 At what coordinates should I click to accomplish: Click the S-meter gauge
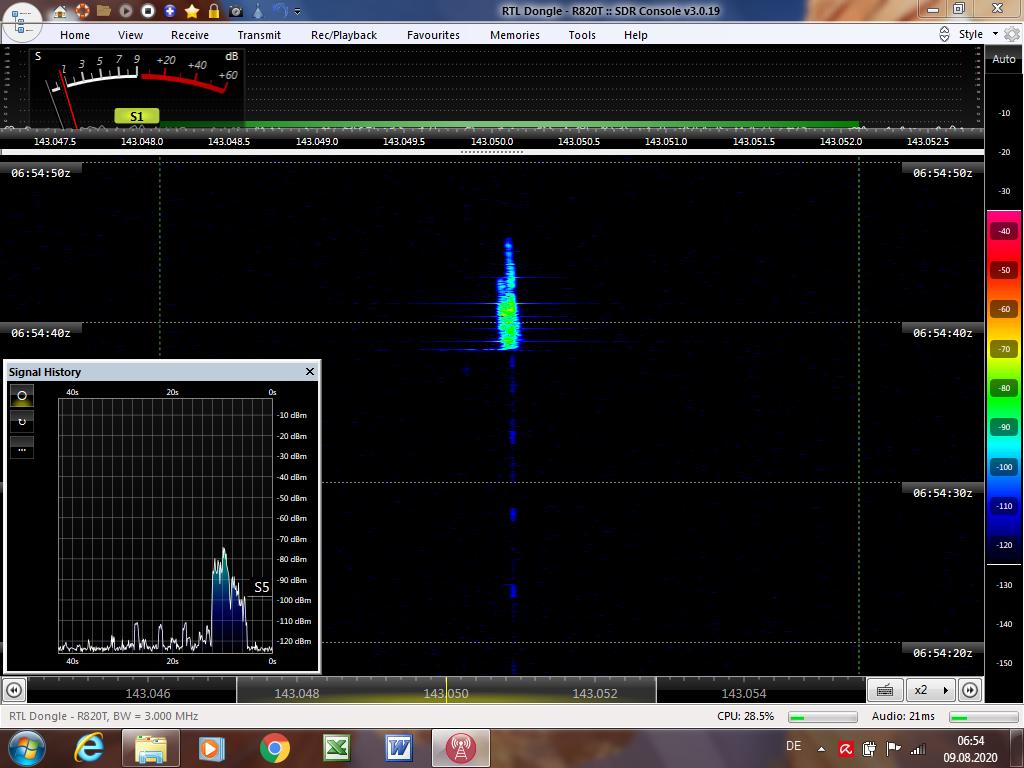(x=138, y=88)
